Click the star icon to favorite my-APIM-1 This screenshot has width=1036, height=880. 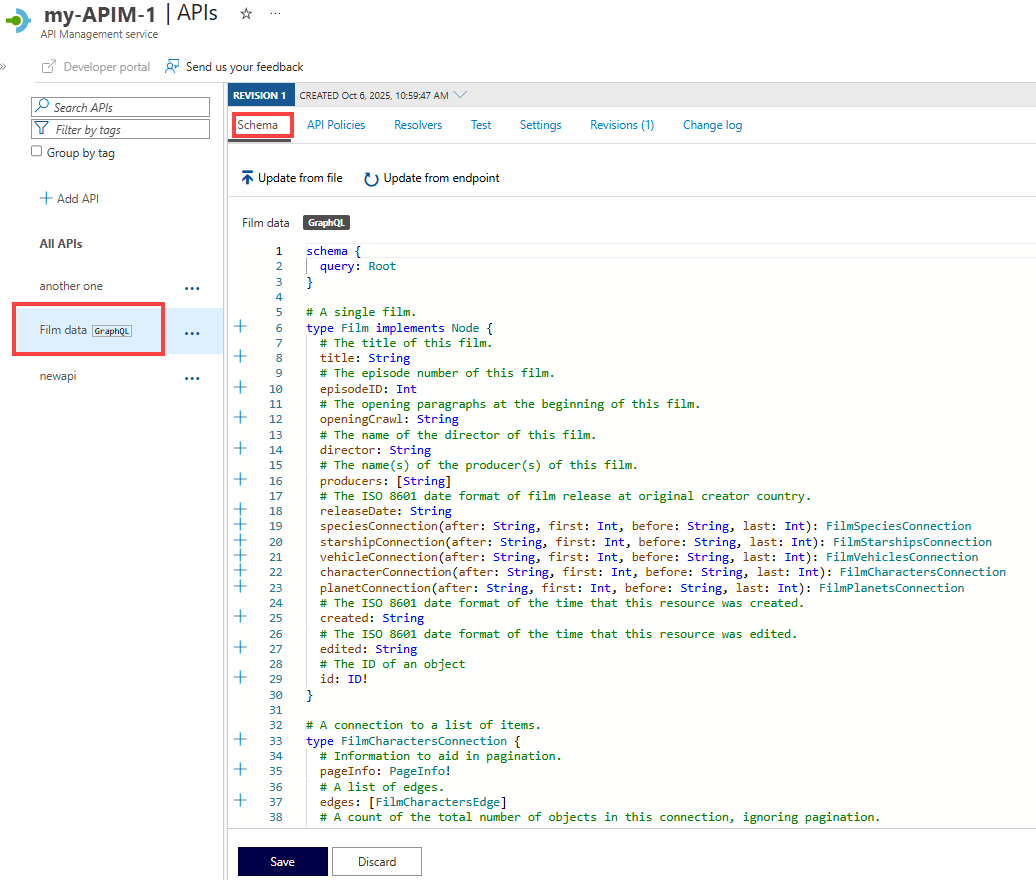tap(246, 15)
